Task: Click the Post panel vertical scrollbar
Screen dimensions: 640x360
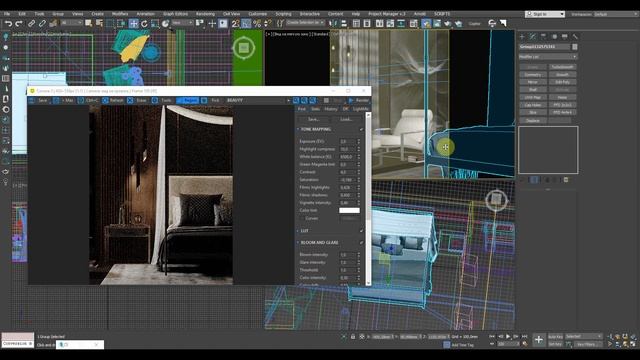Action: tap(369, 199)
